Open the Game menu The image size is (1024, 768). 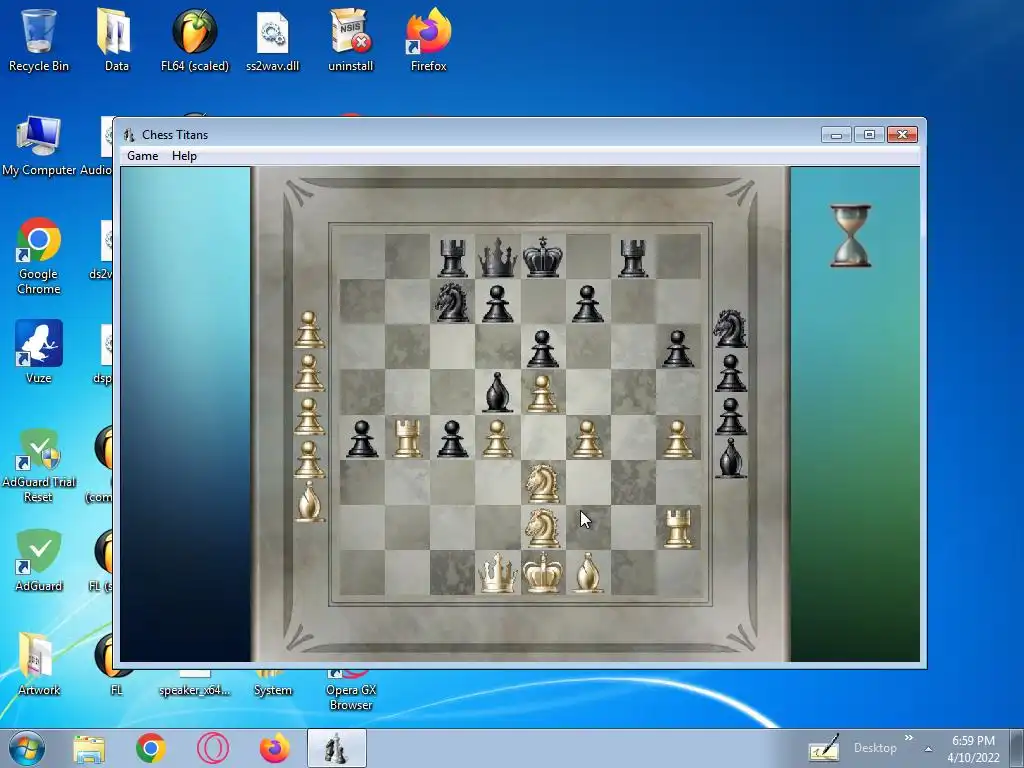point(142,155)
